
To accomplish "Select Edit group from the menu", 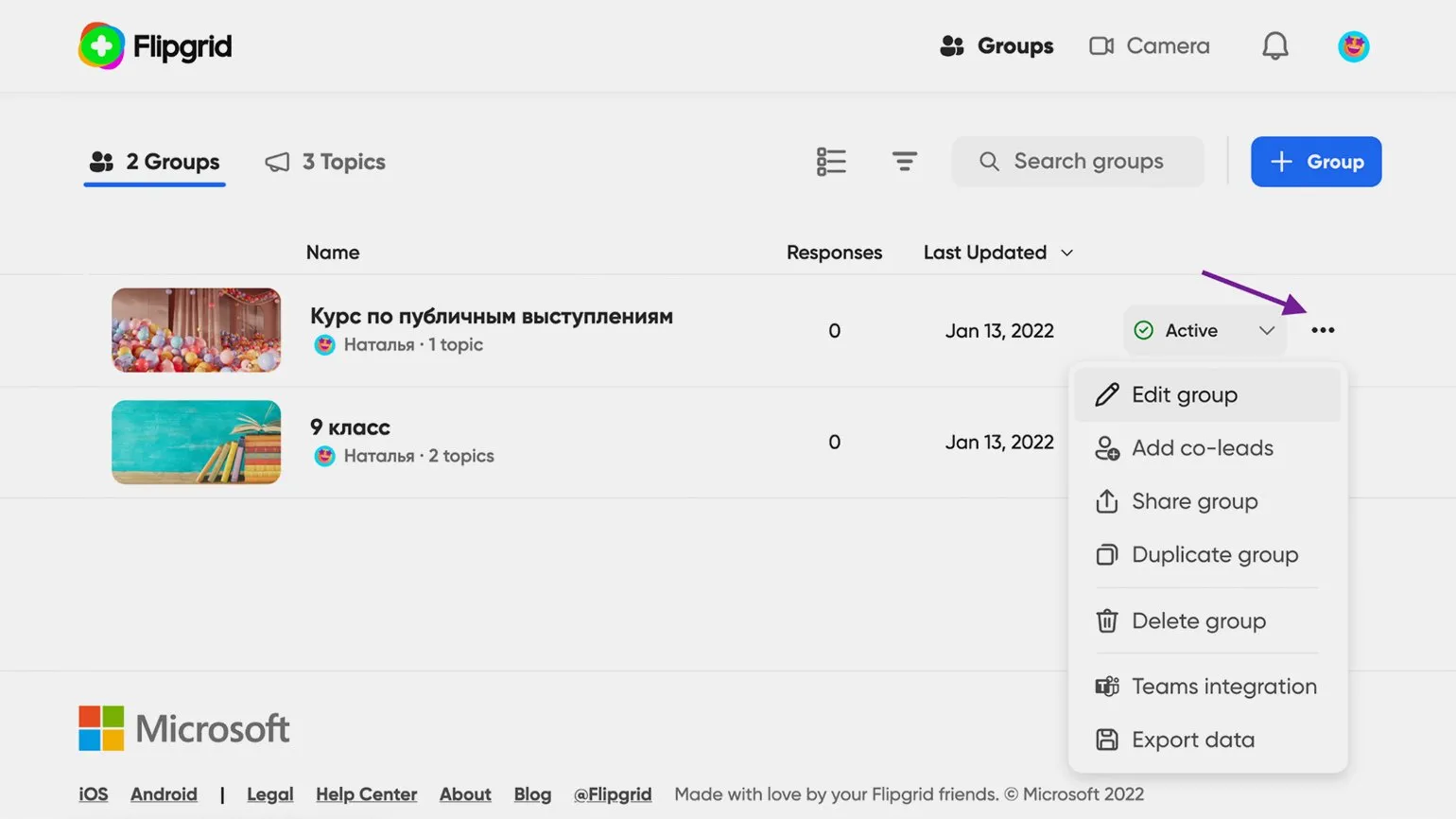I will [1184, 394].
